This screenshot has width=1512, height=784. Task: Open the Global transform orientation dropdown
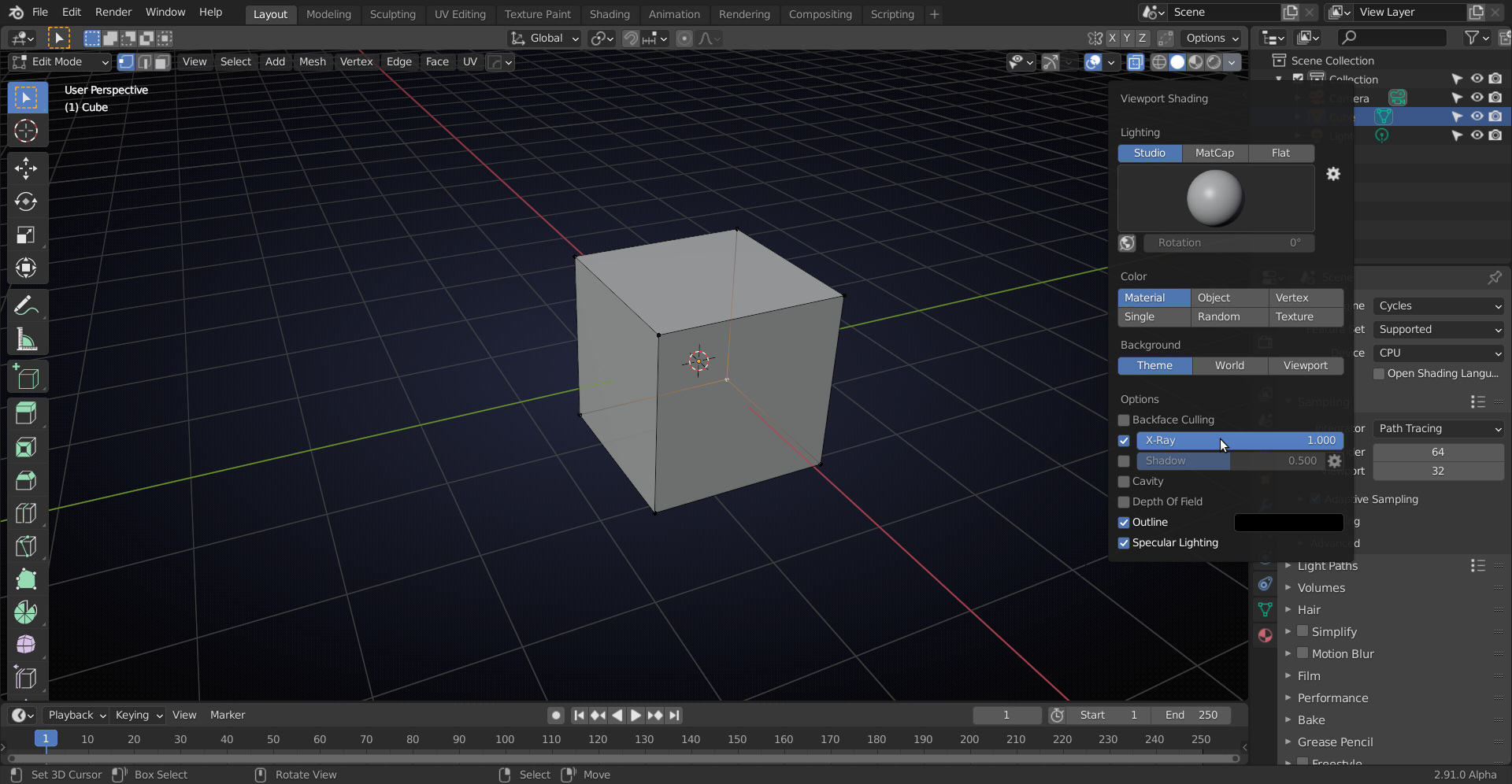544,39
